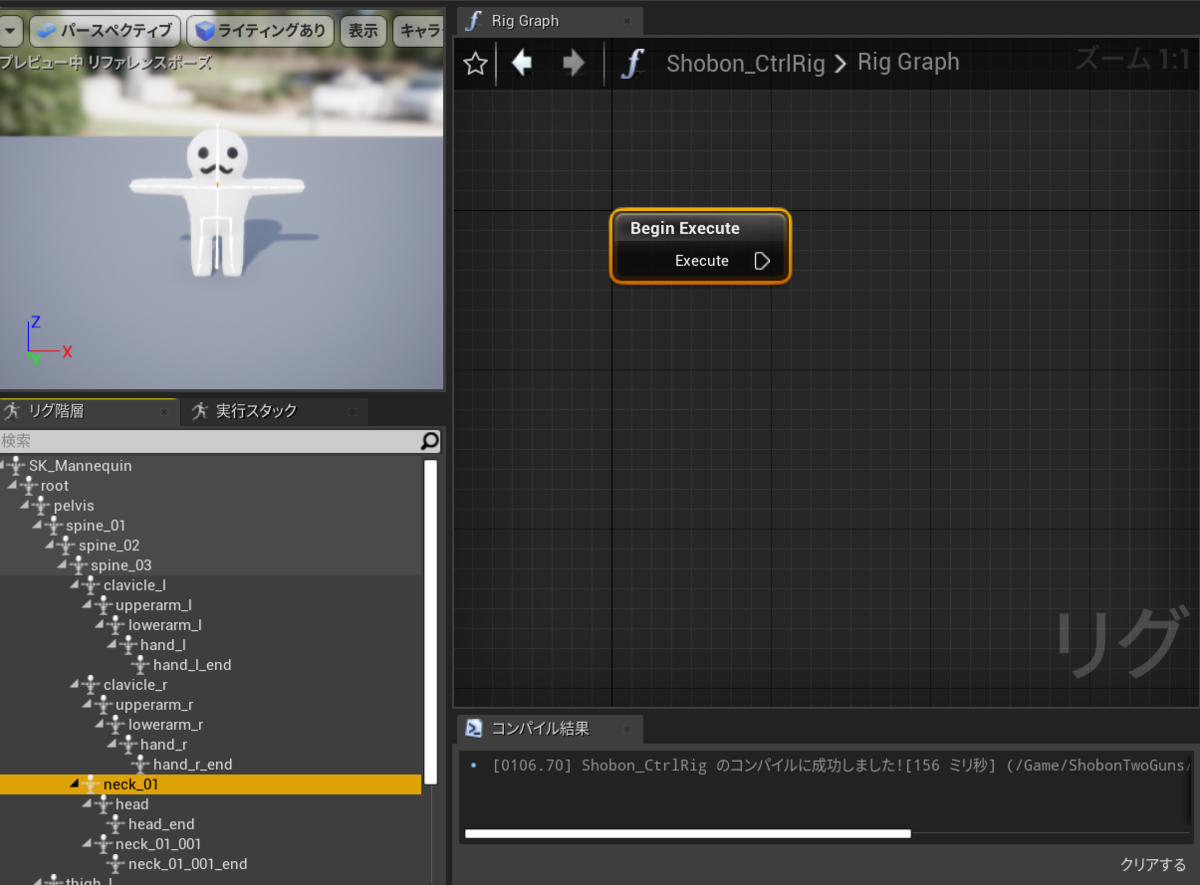Close the 実行スタック tab

click(352, 411)
